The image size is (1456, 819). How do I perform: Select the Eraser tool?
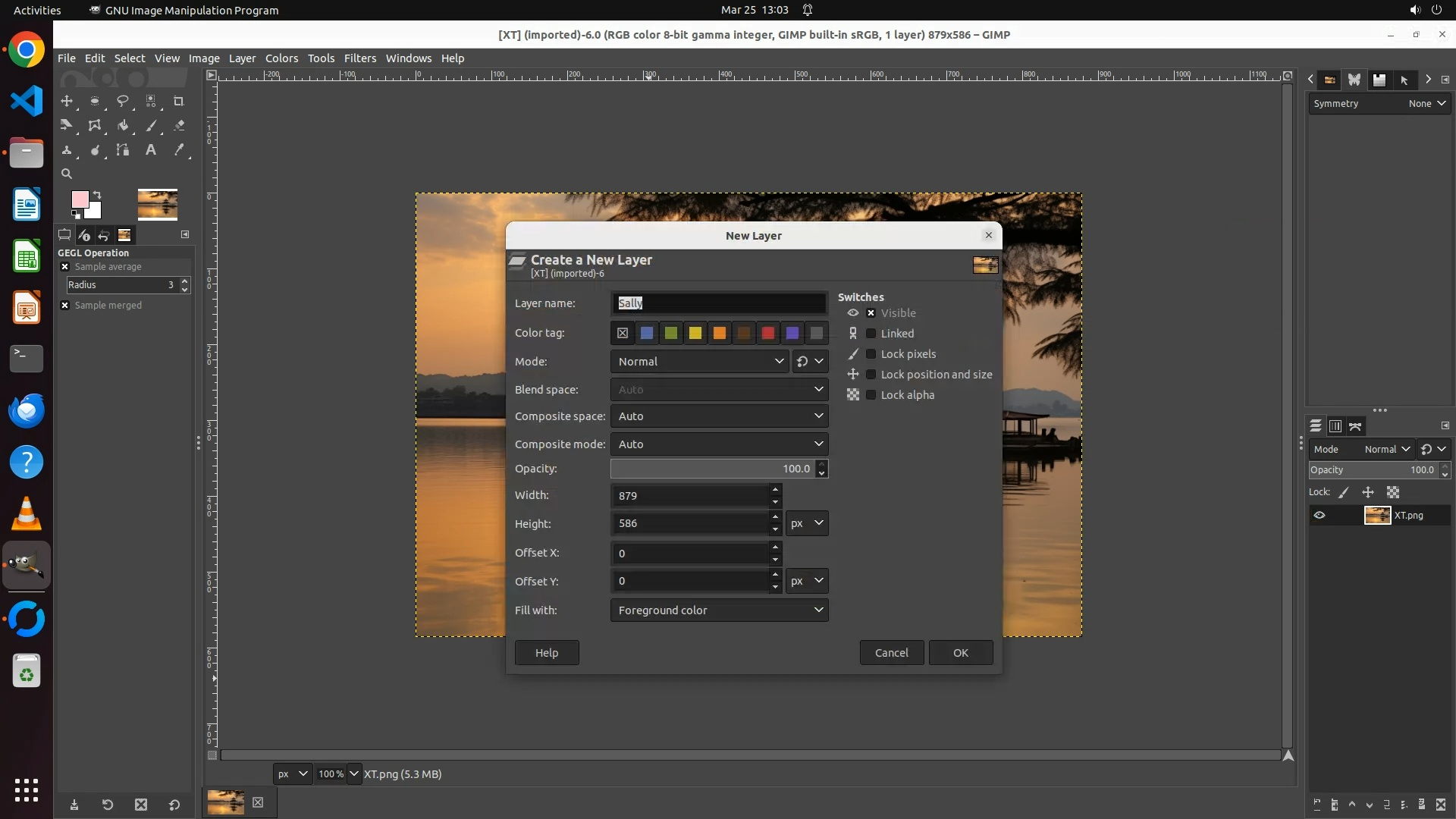point(179,125)
